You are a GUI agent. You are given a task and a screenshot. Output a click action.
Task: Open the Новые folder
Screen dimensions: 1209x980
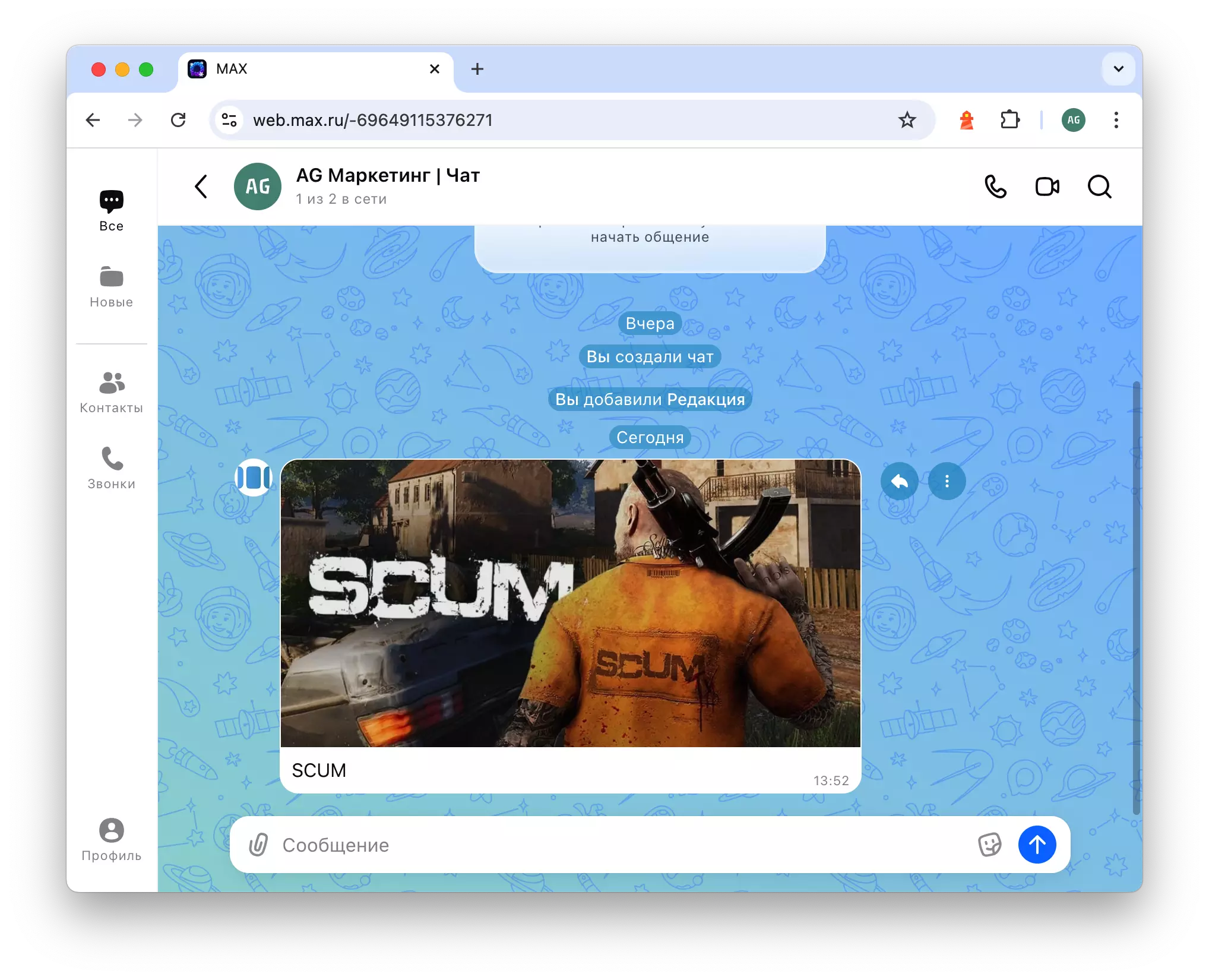pyautogui.click(x=111, y=287)
